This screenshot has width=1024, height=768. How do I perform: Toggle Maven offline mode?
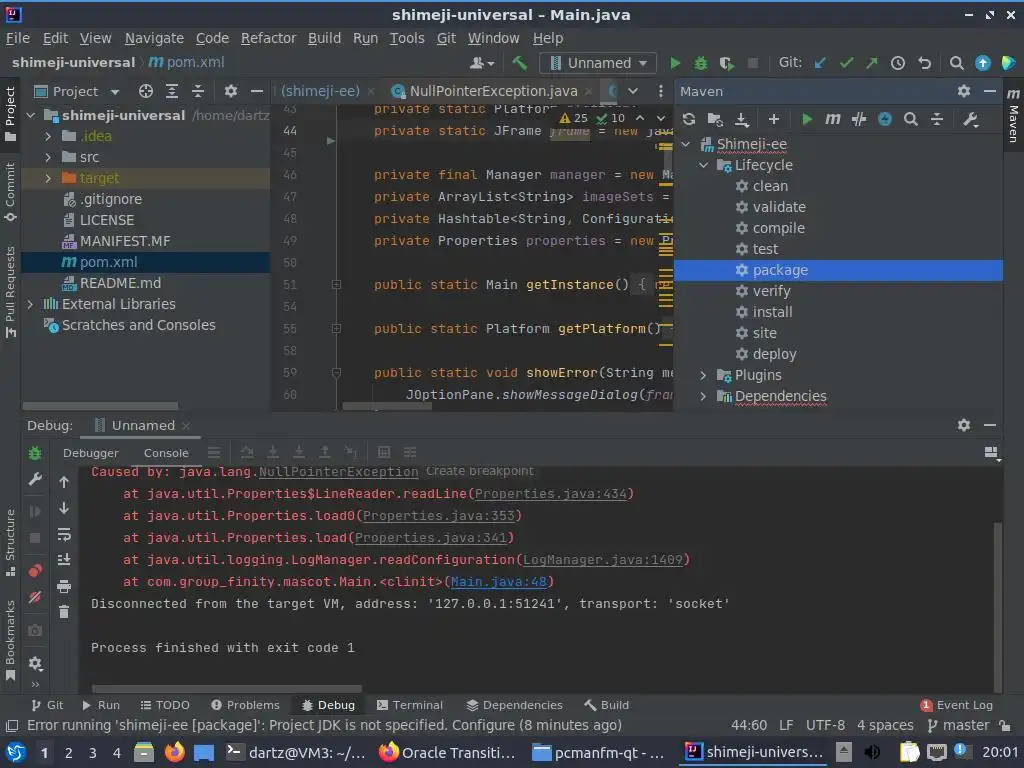(x=858, y=119)
